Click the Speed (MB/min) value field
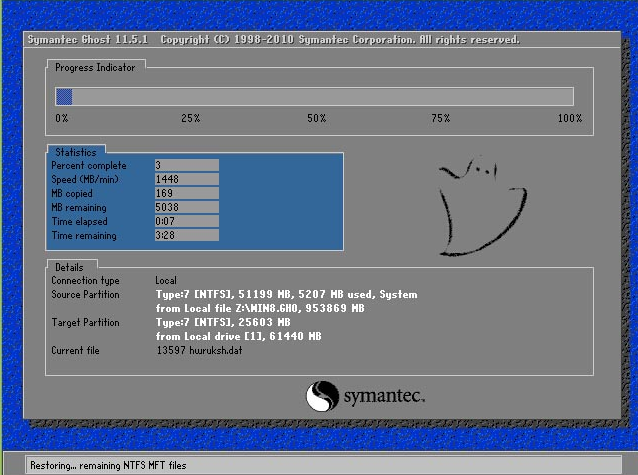Viewport: 638px width, 475px height. [187, 179]
